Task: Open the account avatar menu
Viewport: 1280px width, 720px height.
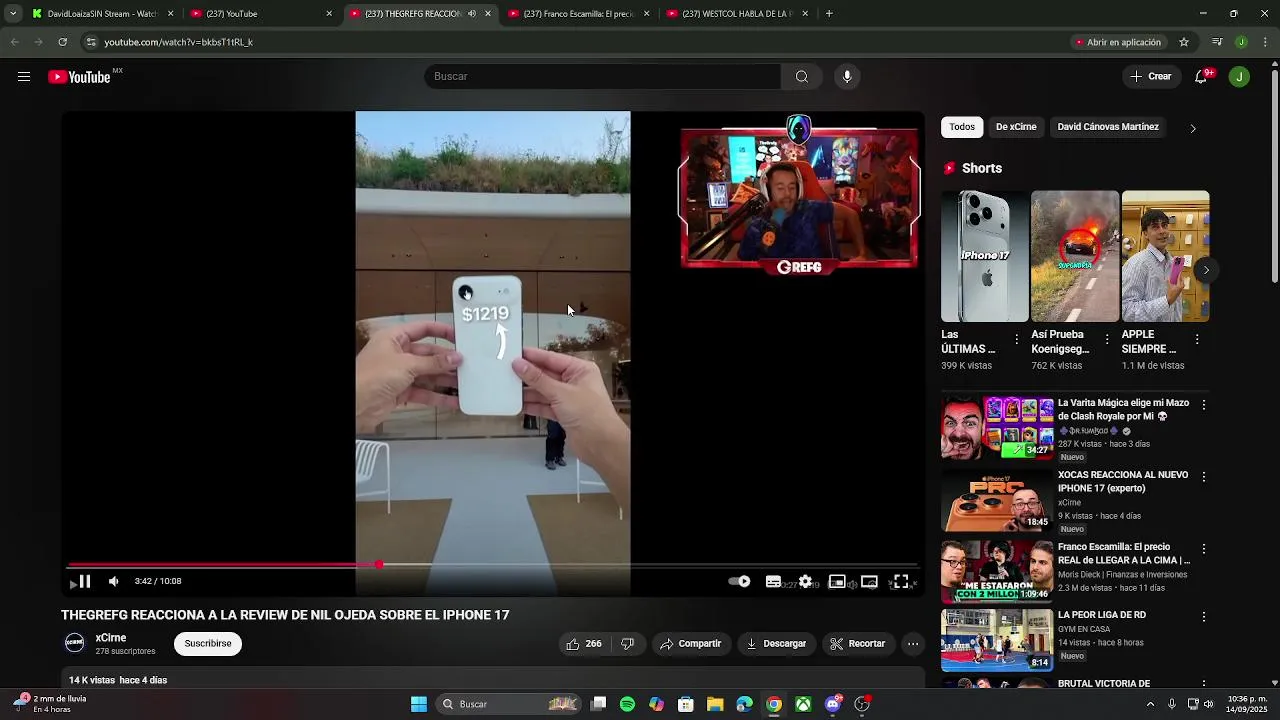Action: [x=1239, y=77]
